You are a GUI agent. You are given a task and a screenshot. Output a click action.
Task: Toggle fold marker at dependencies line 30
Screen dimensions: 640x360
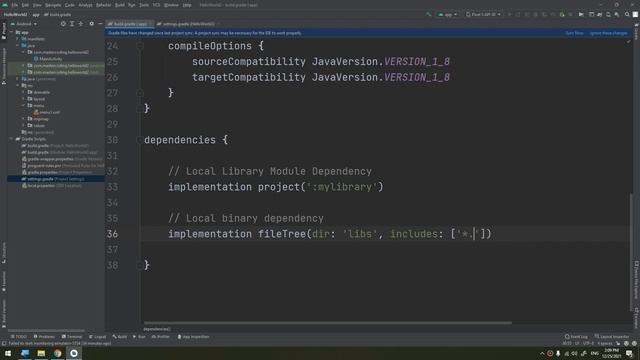pos(140,140)
